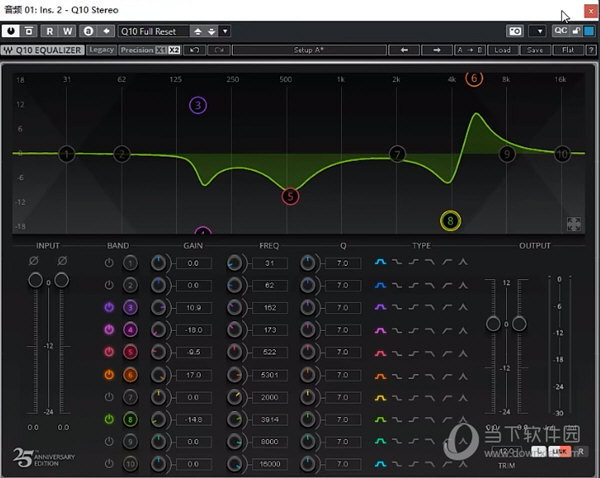Image resolution: width=600 pixels, height=478 pixels.
Task: Toggle left input phase invert
Action: point(34,261)
